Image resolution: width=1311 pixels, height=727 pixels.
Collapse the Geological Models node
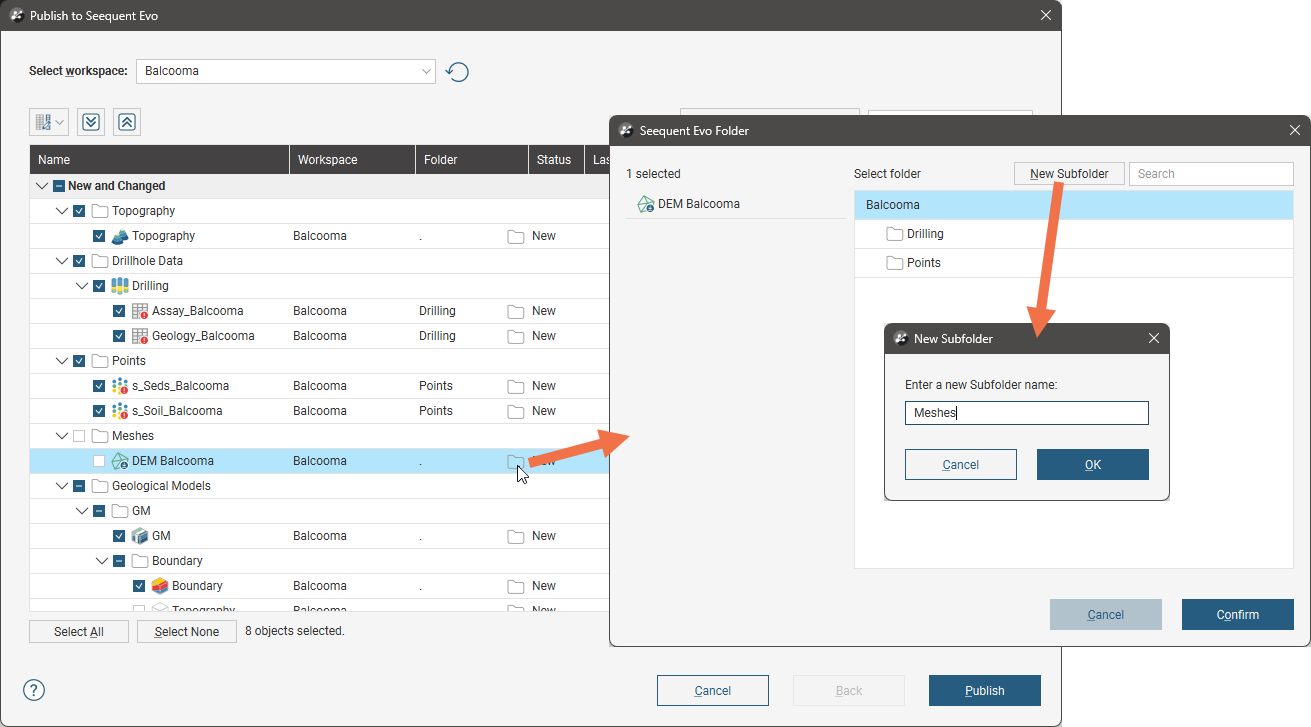62,486
